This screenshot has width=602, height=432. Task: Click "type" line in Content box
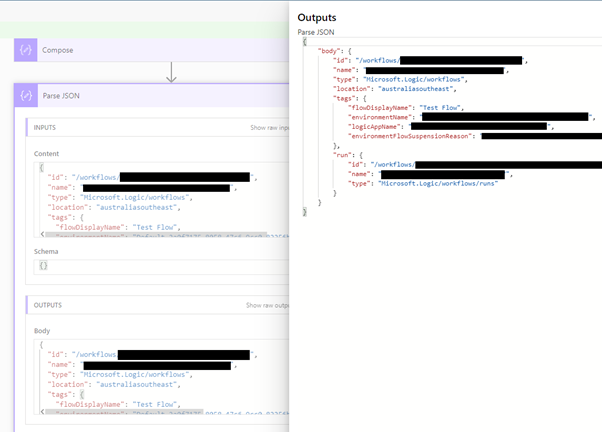(120, 197)
